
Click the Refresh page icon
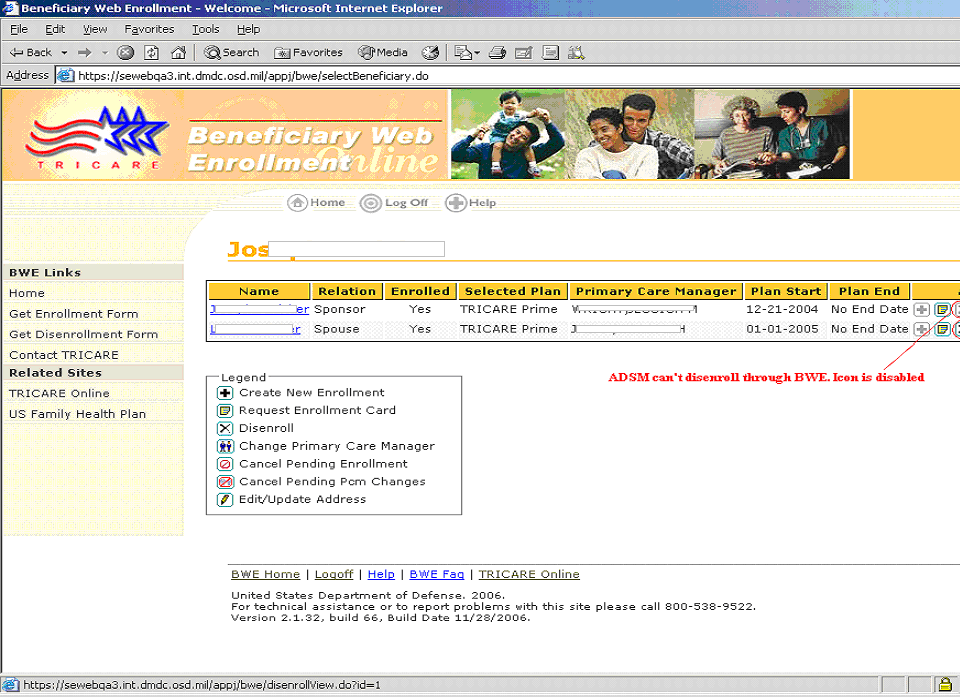[152, 53]
